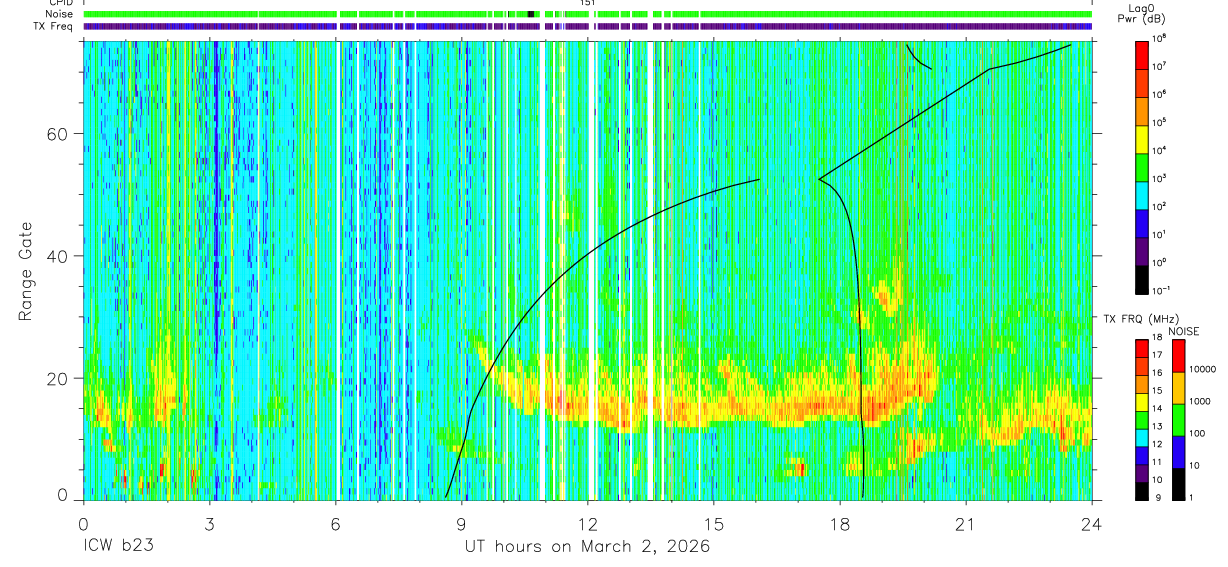This screenshot has height=567, width=1228.
Task: Click the green segment of the NOISE colorbar
Action: (1179, 420)
